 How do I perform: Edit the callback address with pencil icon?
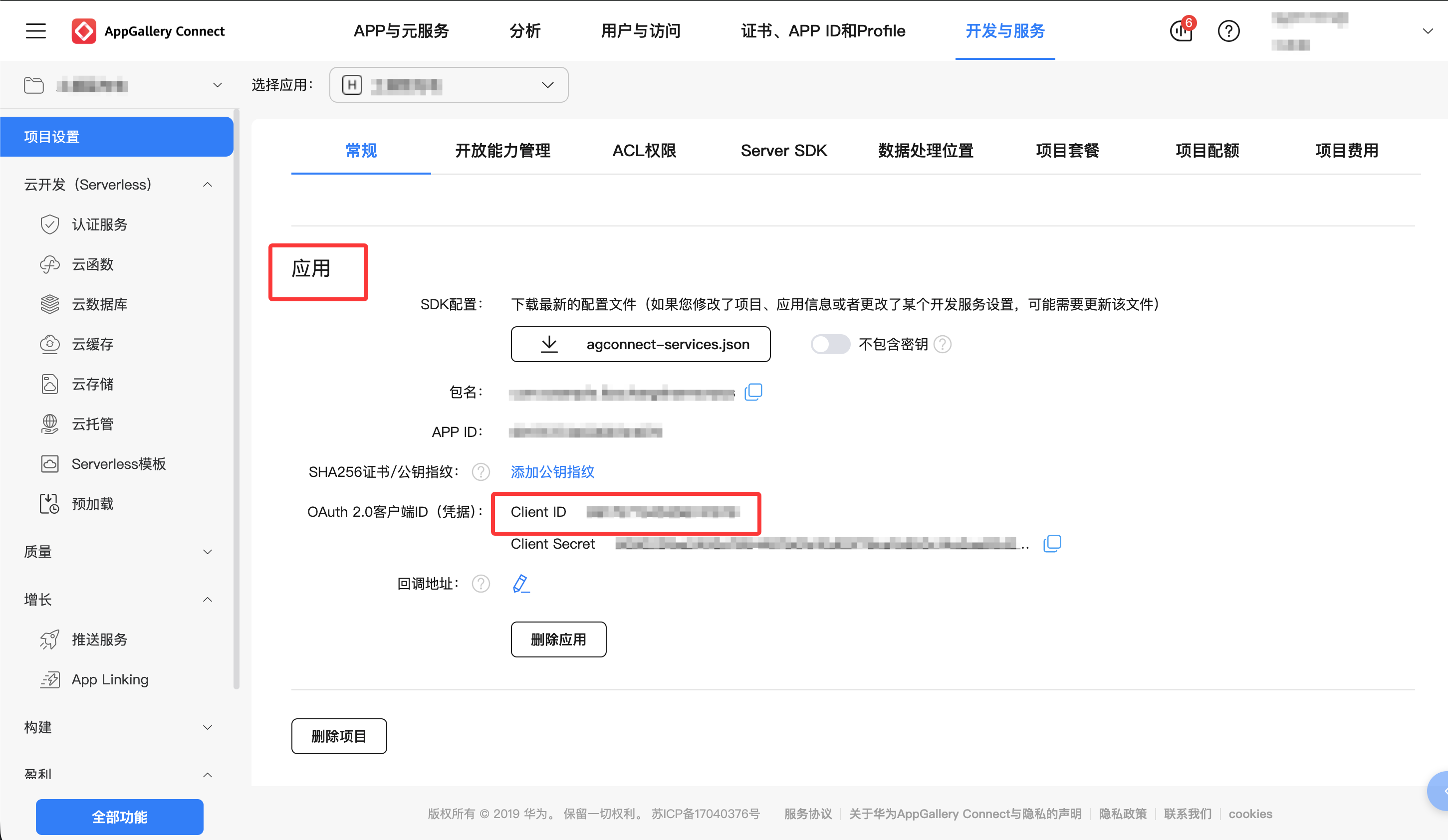pyautogui.click(x=520, y=584)
